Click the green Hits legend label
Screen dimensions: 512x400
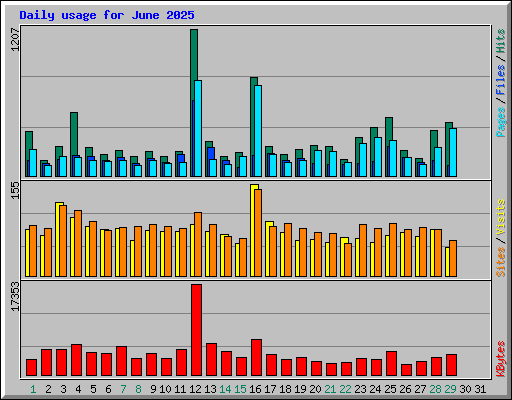500,41
